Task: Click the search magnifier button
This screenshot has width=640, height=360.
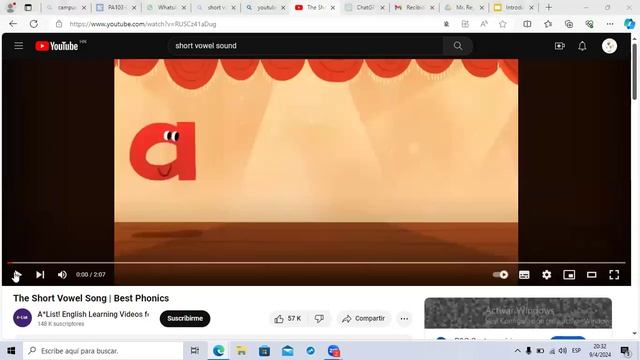Action: tap(458, 46)
